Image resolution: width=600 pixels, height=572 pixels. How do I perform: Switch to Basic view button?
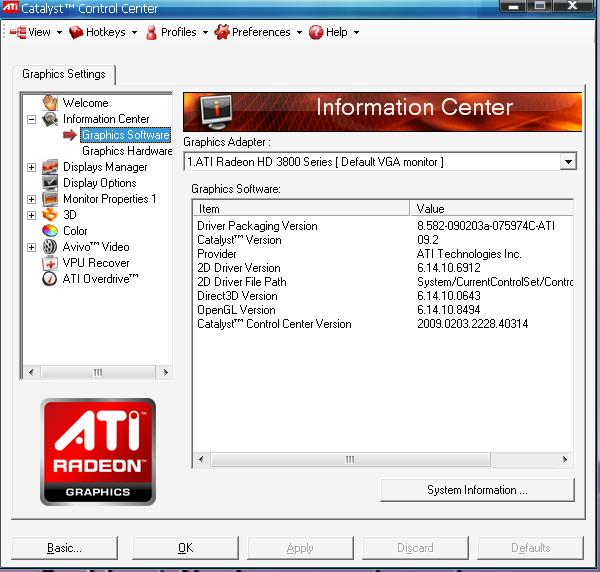pyautogui.click(x=64, y=548)
